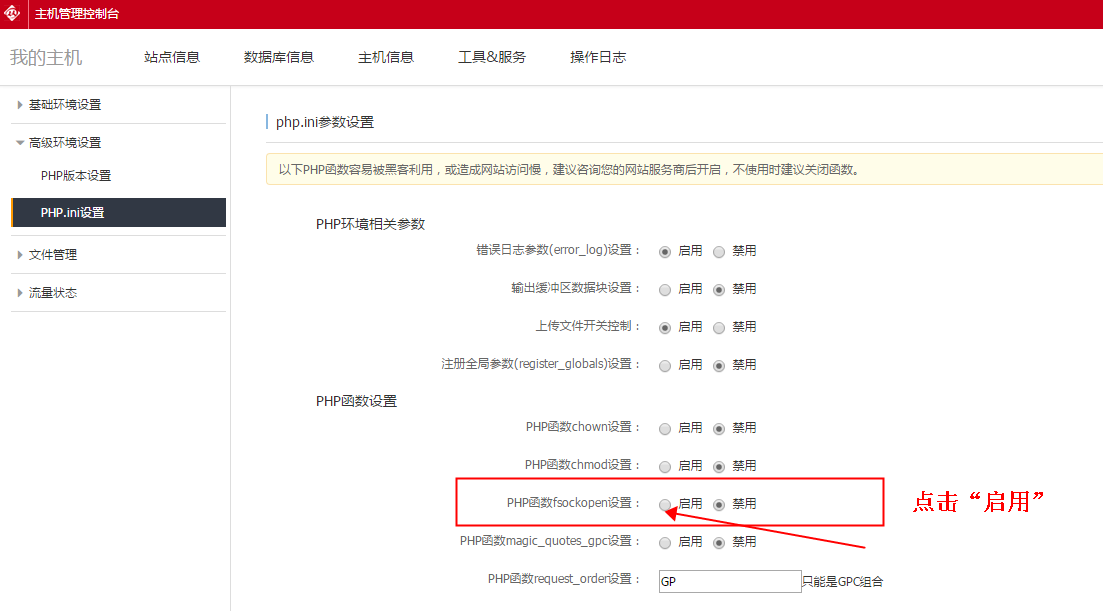Viewport: 1103px width, 611px height.
Task: Go to 工具&服务 menu
Action: pos(492,57)
